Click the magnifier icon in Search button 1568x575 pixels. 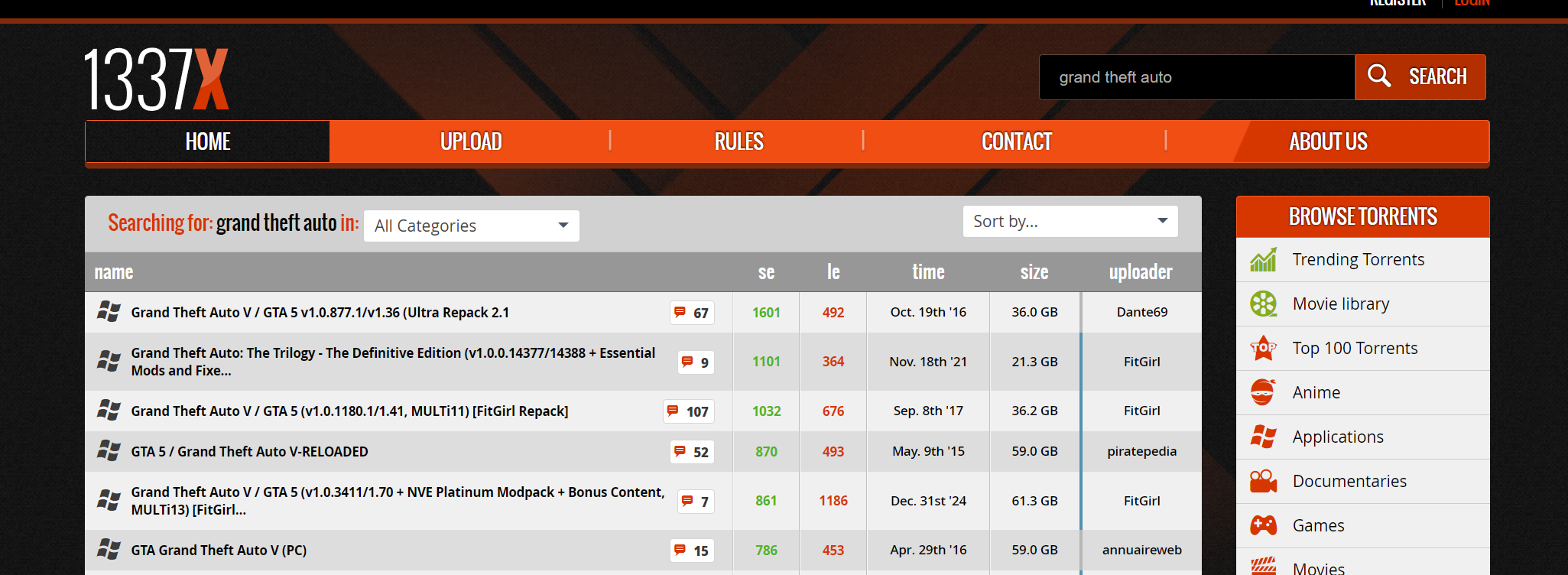pyautogui.click(x=1379, y=76)
